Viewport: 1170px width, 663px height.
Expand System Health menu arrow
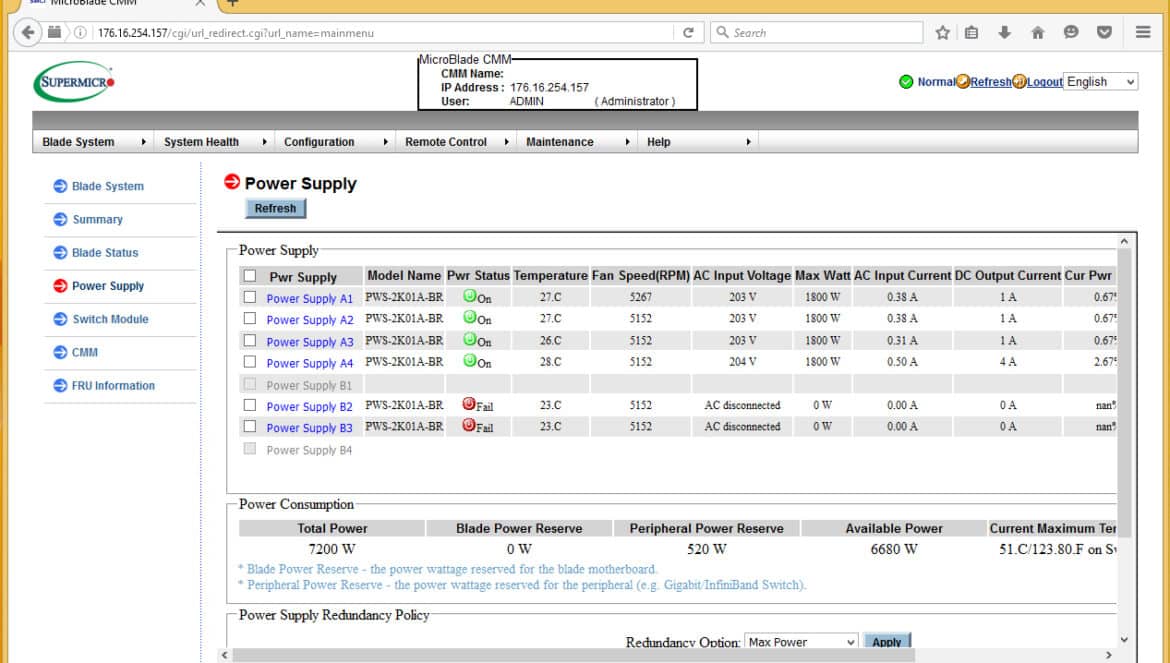[x=264, y=142]
